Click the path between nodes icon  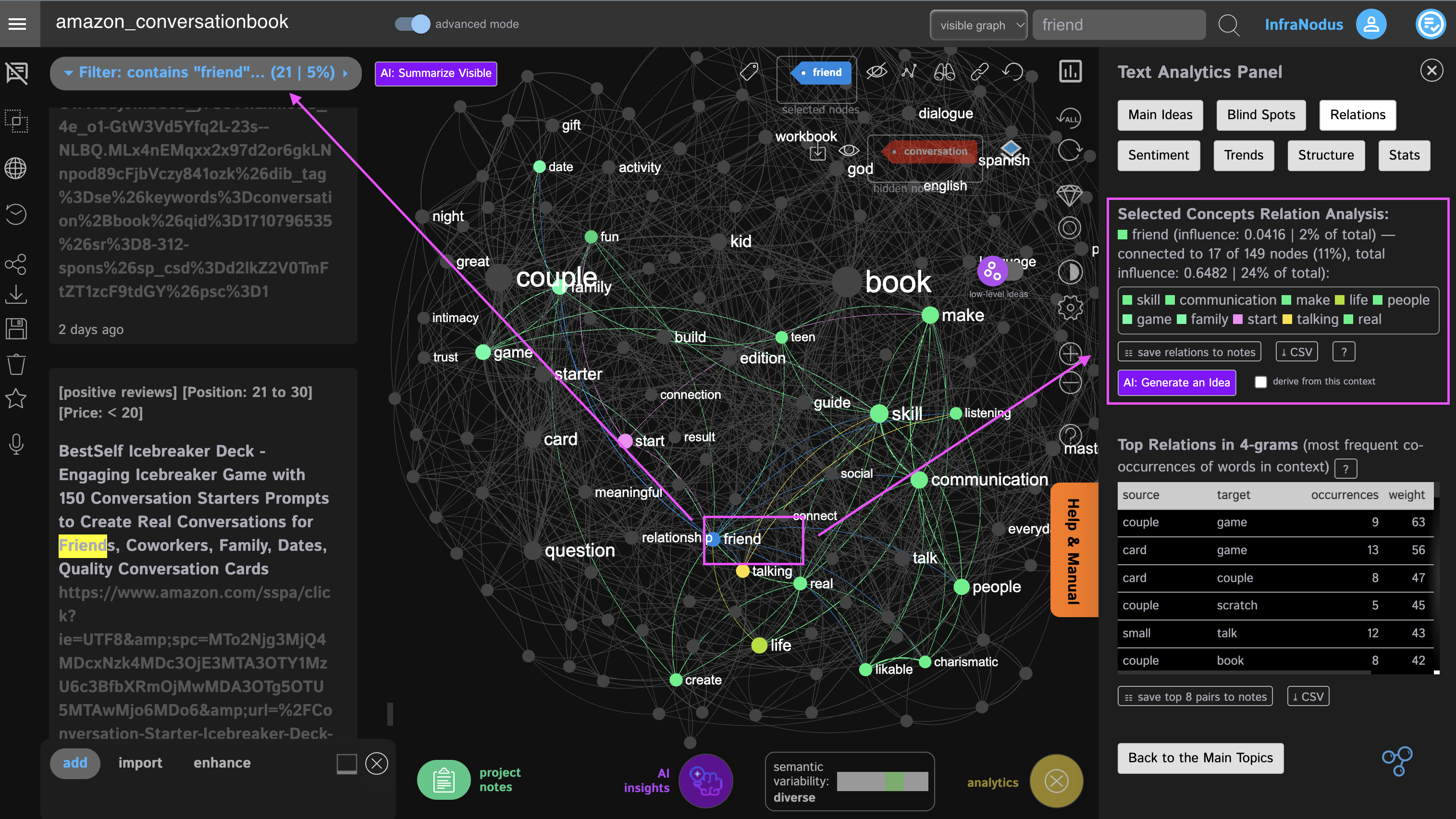(910, 72)
